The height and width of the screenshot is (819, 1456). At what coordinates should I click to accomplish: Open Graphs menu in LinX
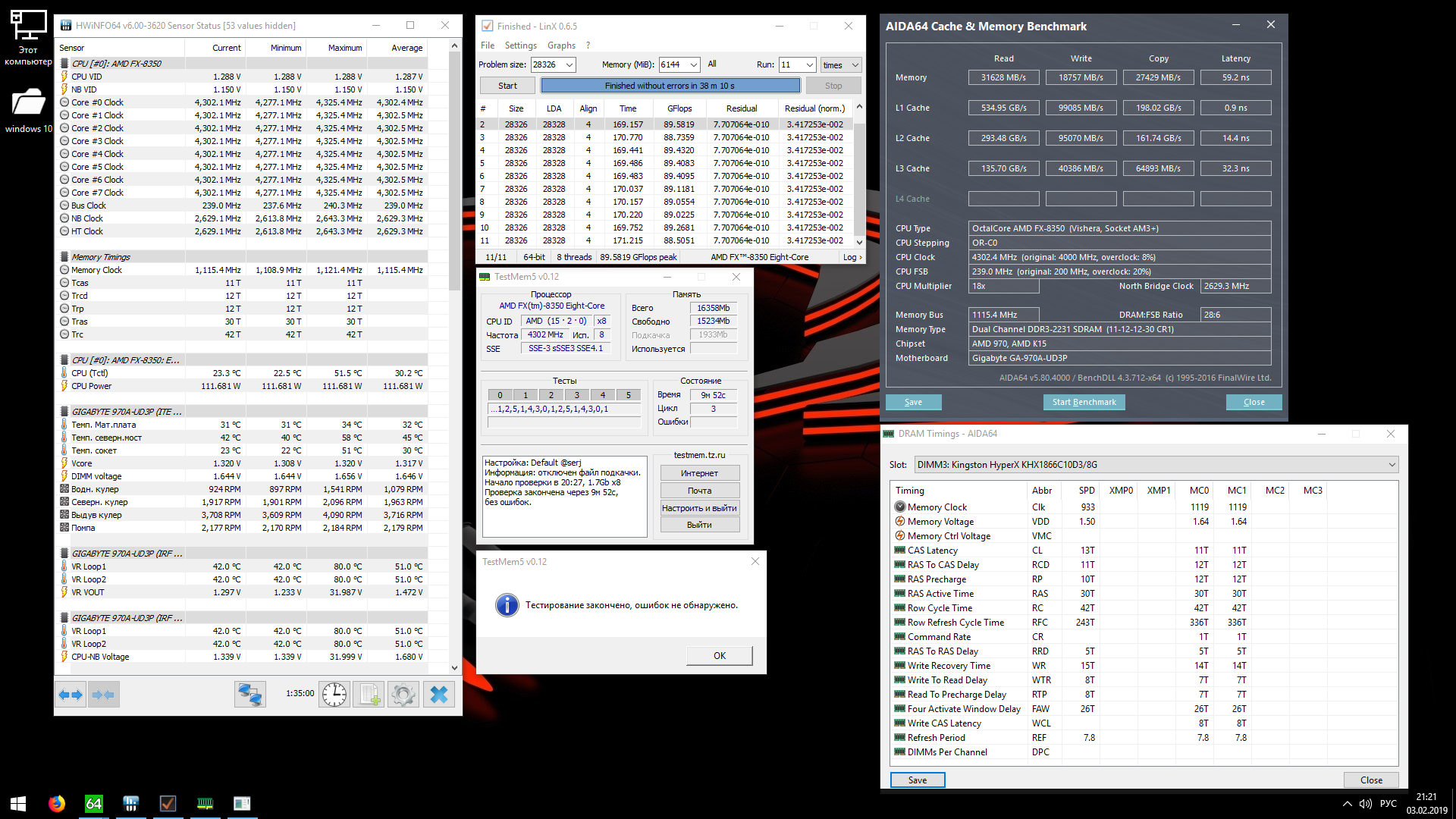pos(561,45)
